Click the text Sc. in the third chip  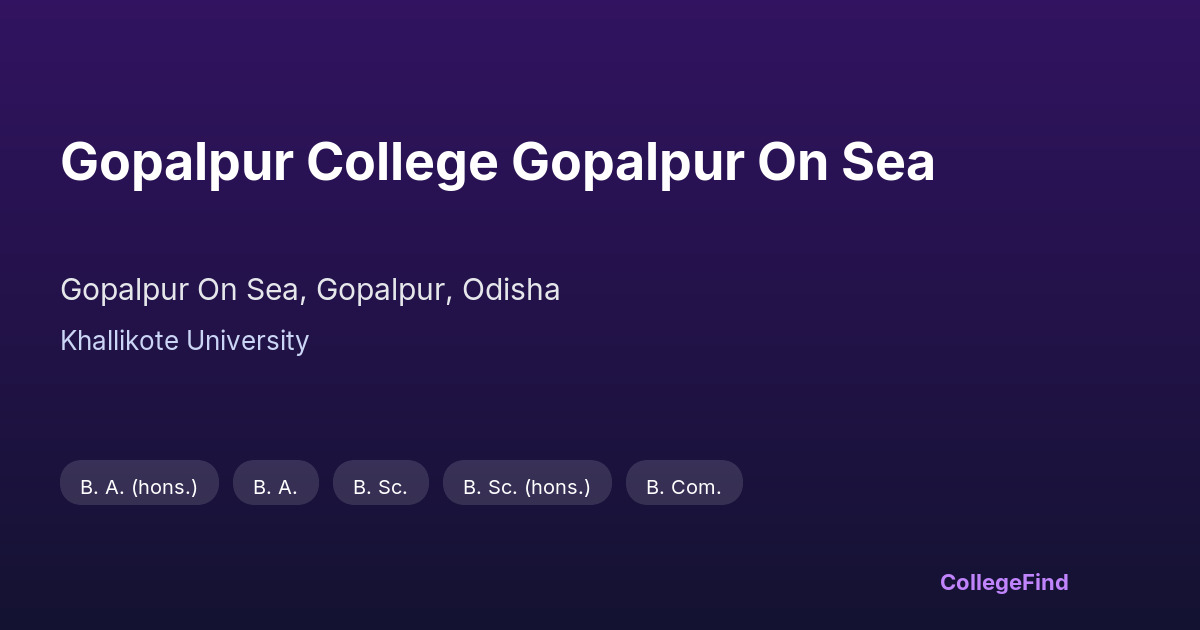tap(393, 487)
